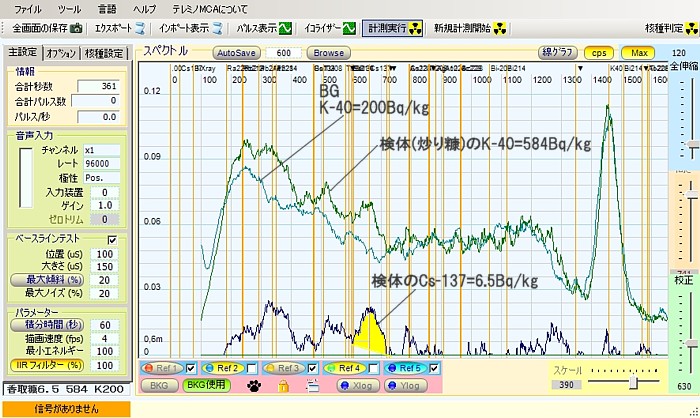Toggle the cps display button

[x=599, y=53]
